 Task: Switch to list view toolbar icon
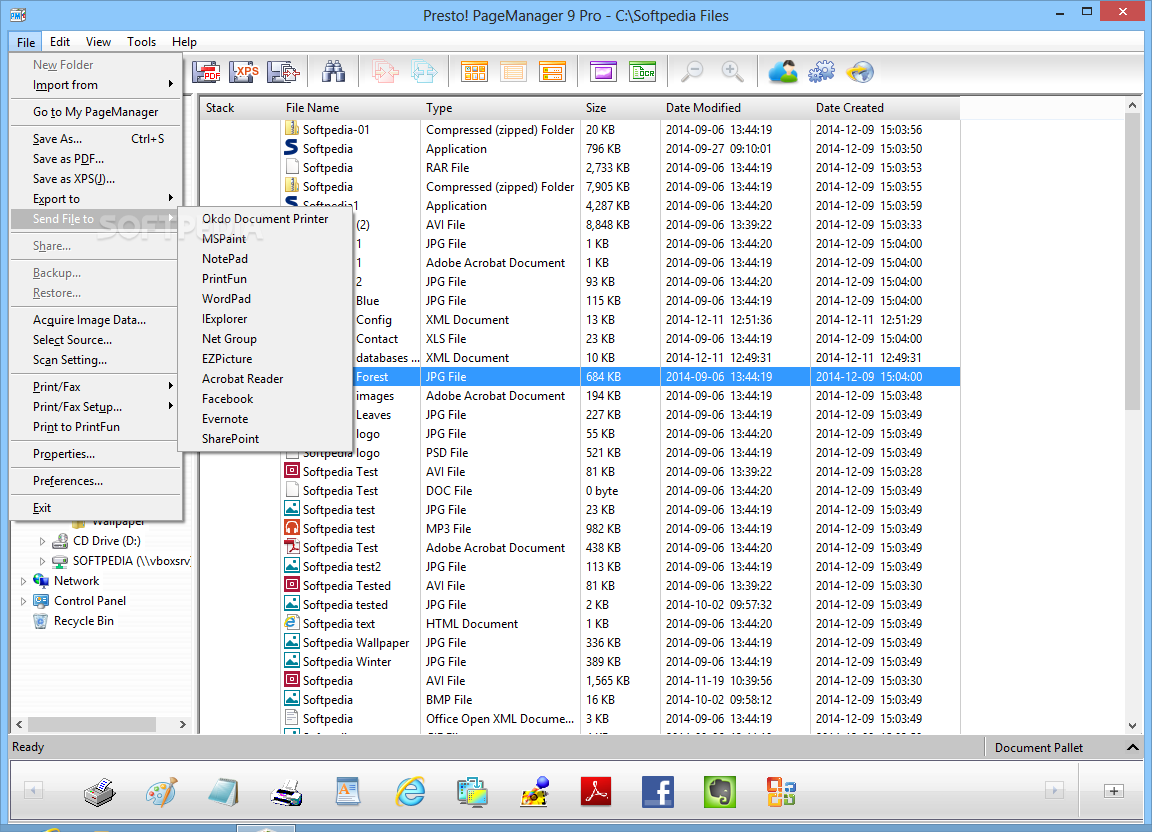(513, 72)
